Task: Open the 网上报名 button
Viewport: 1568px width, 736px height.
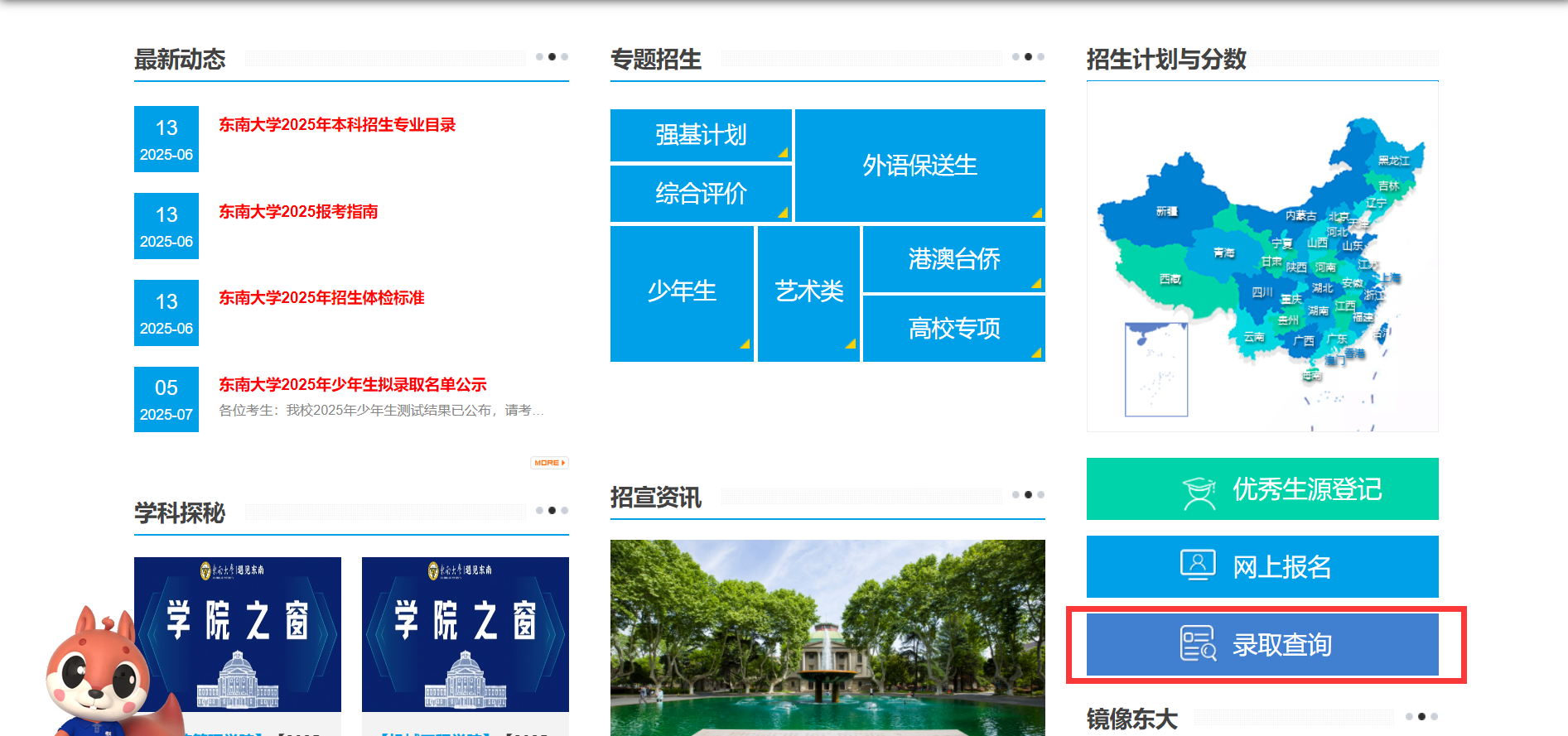Action: [x=1262, y=566]
